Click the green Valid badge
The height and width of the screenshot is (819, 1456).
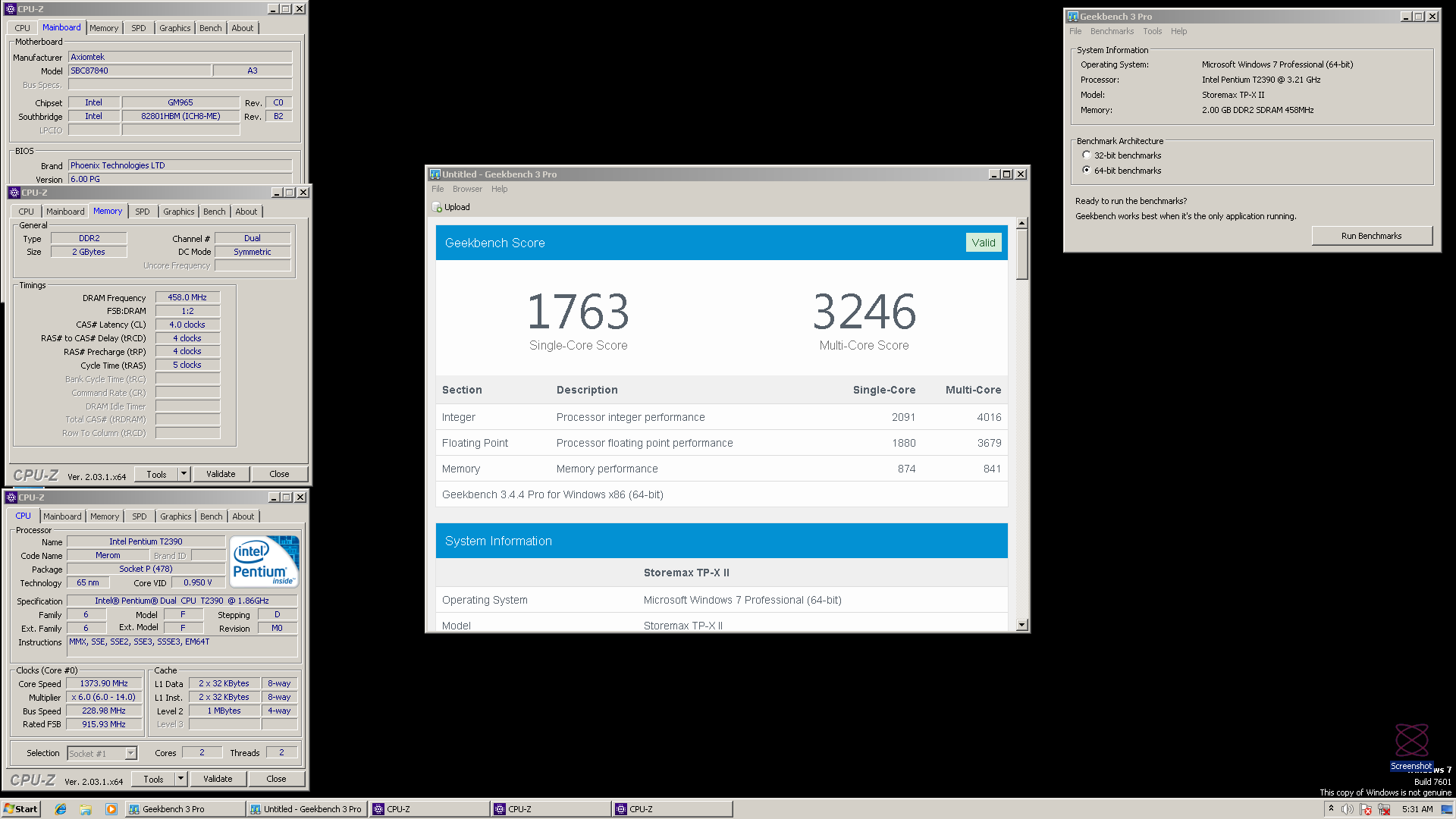[983, 243]
